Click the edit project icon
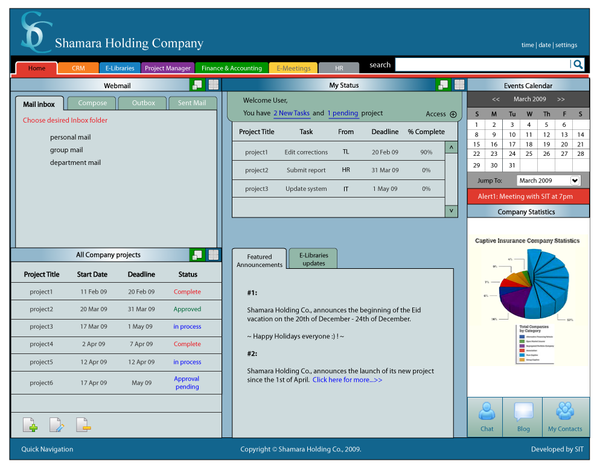600x470 pixels. (57, 425)
